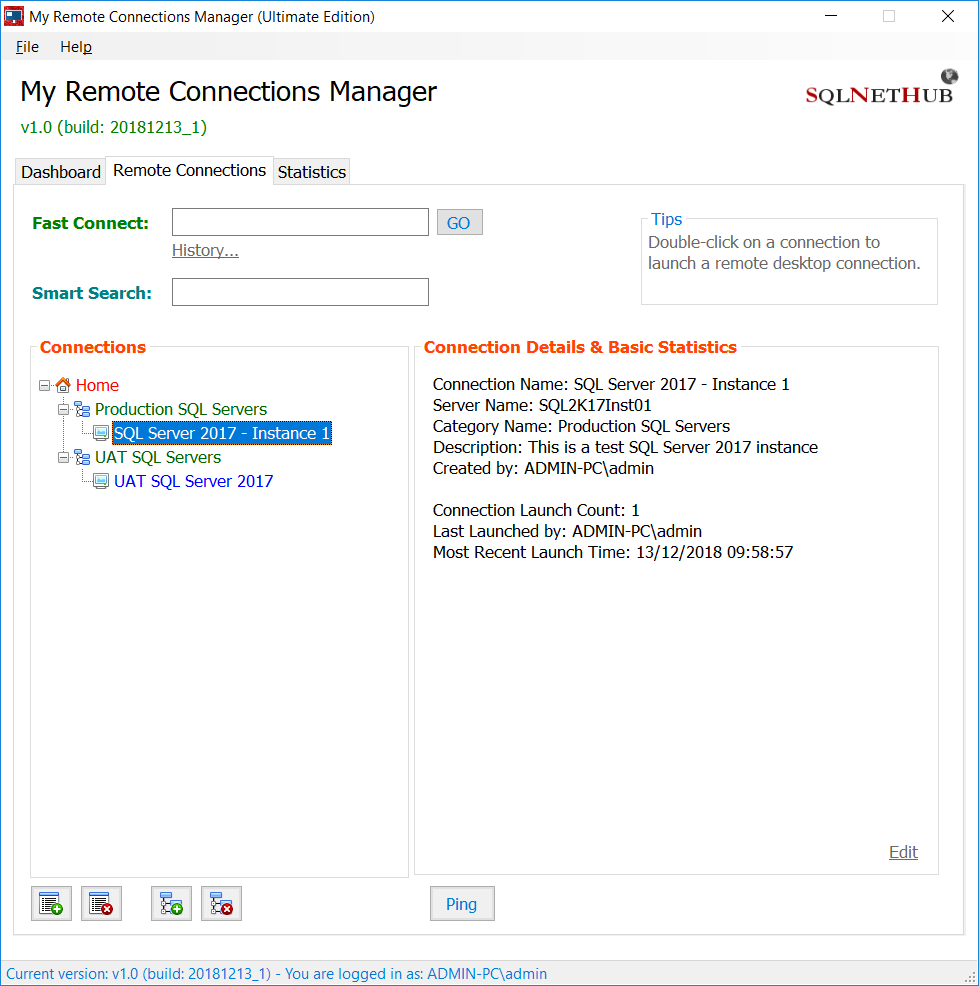Collapse the UAT SQL Servers node
The image size is (979, 986).
[x=63, y=458]
